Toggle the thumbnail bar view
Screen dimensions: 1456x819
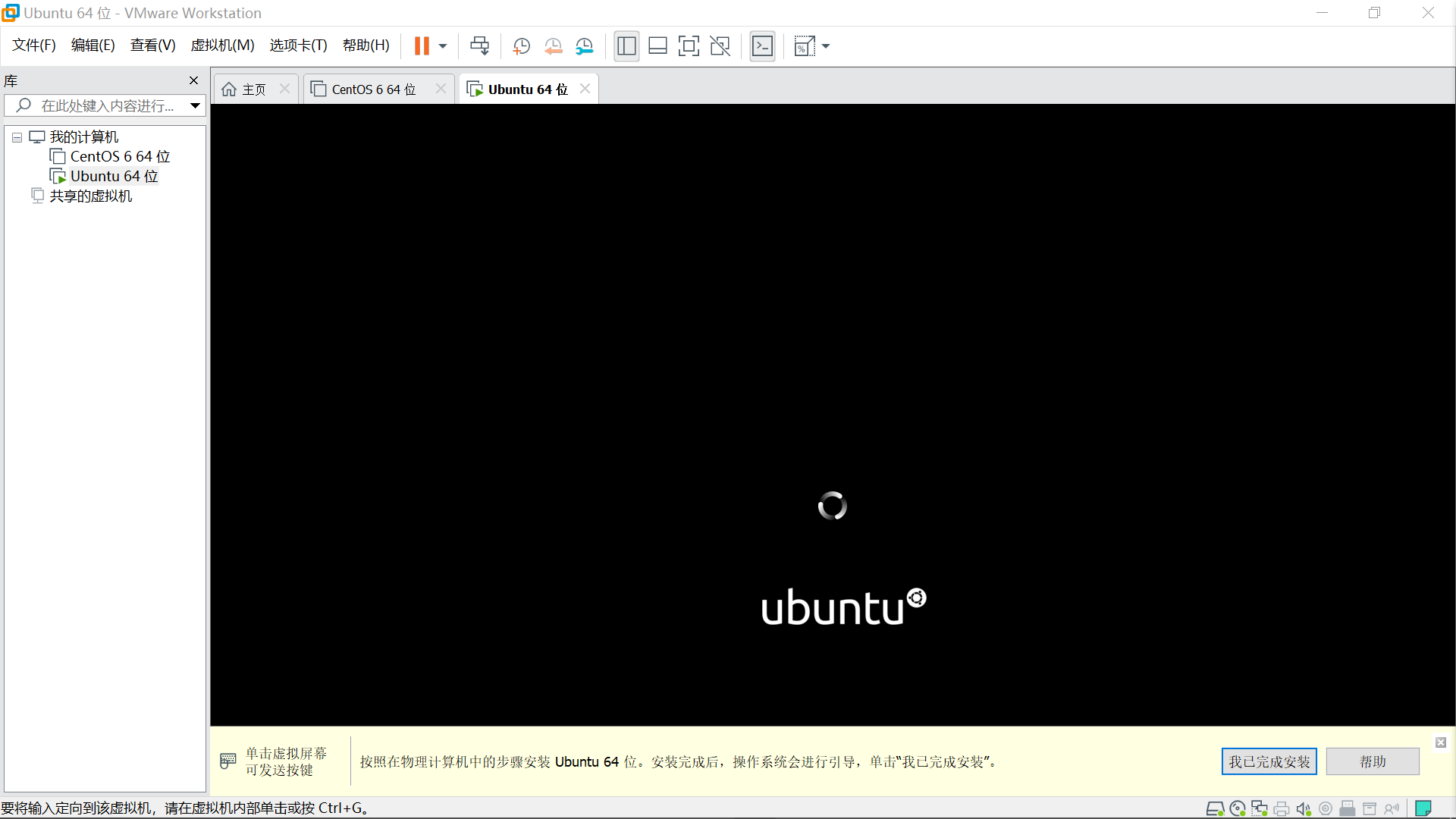click(657, 46)
